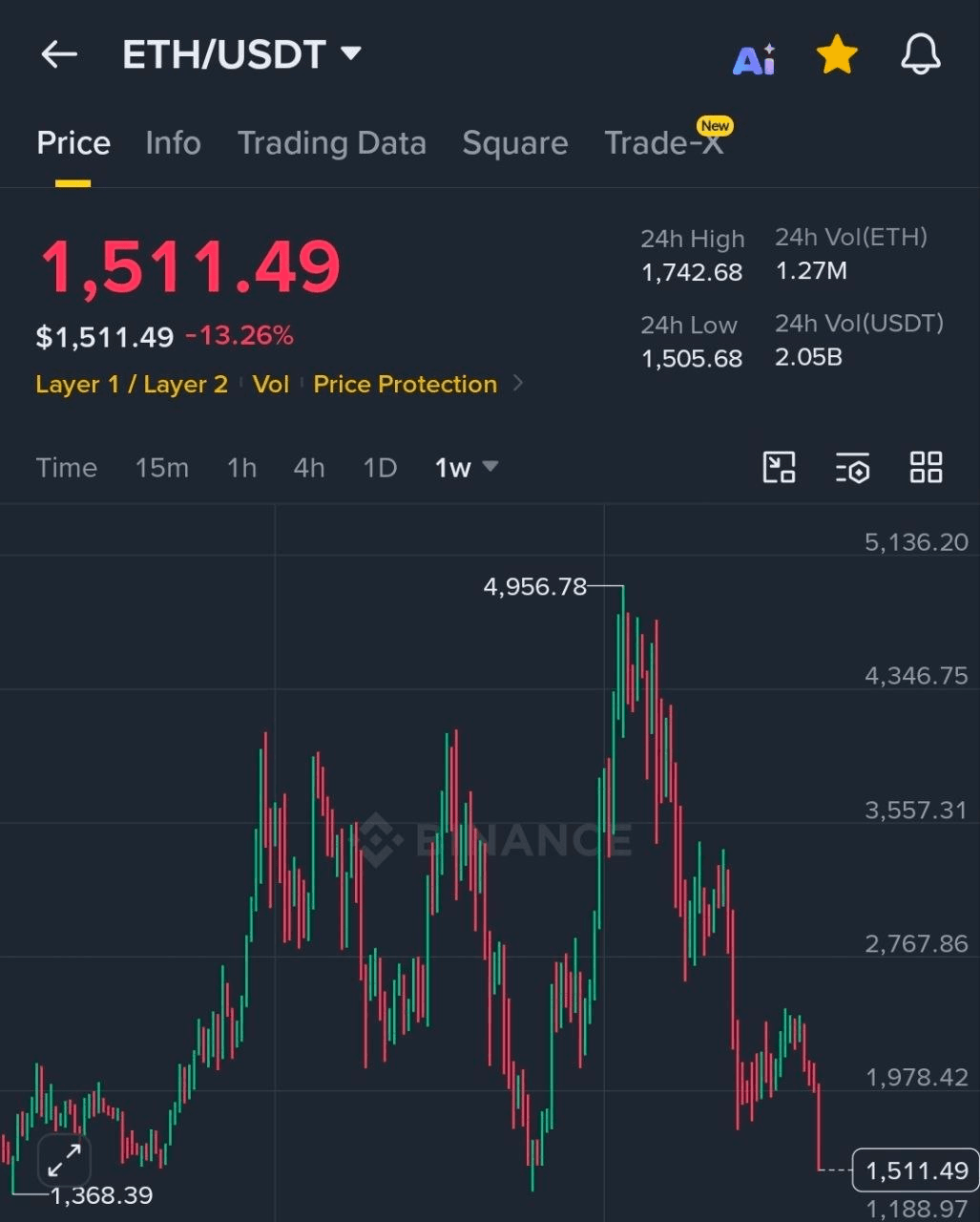Tap the 24h High value 1,742.68
The height and width of the screenshot is (1222, 980).
692,272
